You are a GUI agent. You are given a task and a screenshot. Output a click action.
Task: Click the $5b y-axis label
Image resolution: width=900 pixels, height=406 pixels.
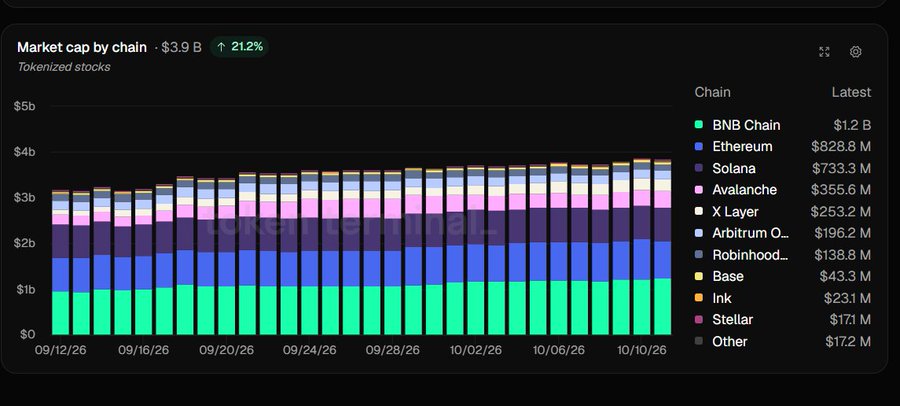[x=25, y=106]
